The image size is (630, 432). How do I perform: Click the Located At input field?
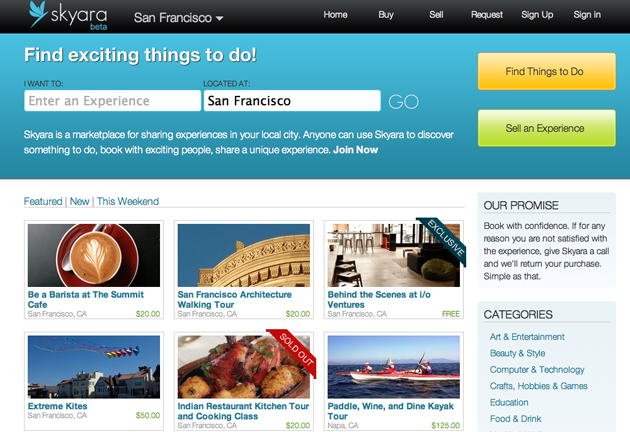coord(292,100)
